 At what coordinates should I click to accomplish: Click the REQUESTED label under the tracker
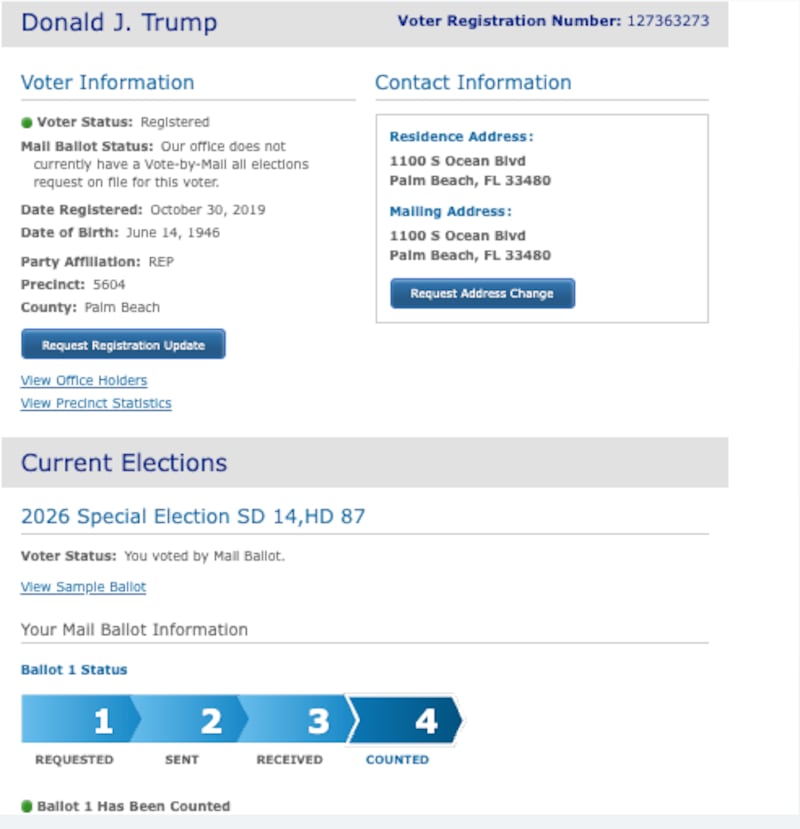tap(74, 760)
